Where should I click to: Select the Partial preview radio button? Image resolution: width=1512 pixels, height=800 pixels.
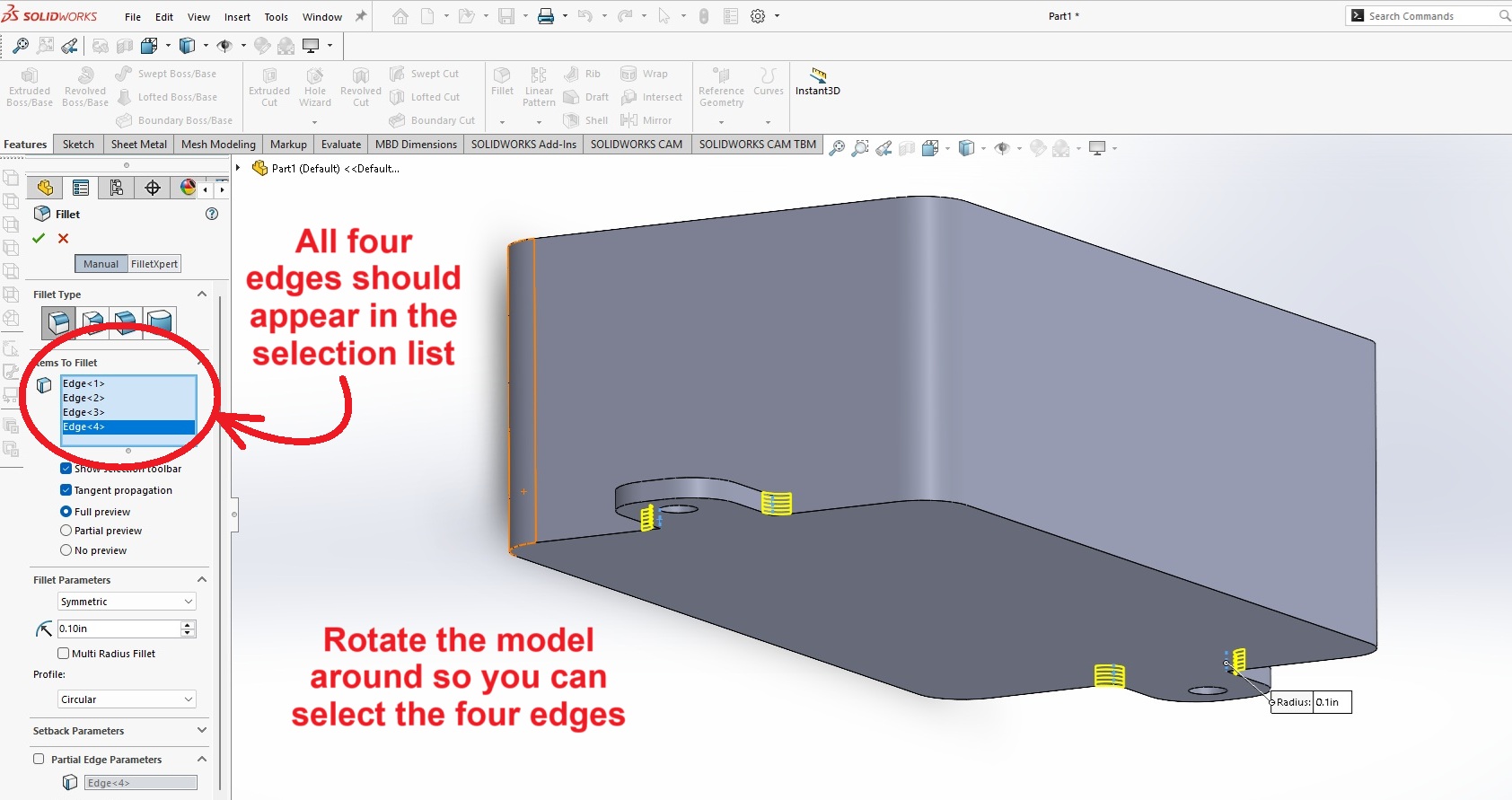point(66,531)
